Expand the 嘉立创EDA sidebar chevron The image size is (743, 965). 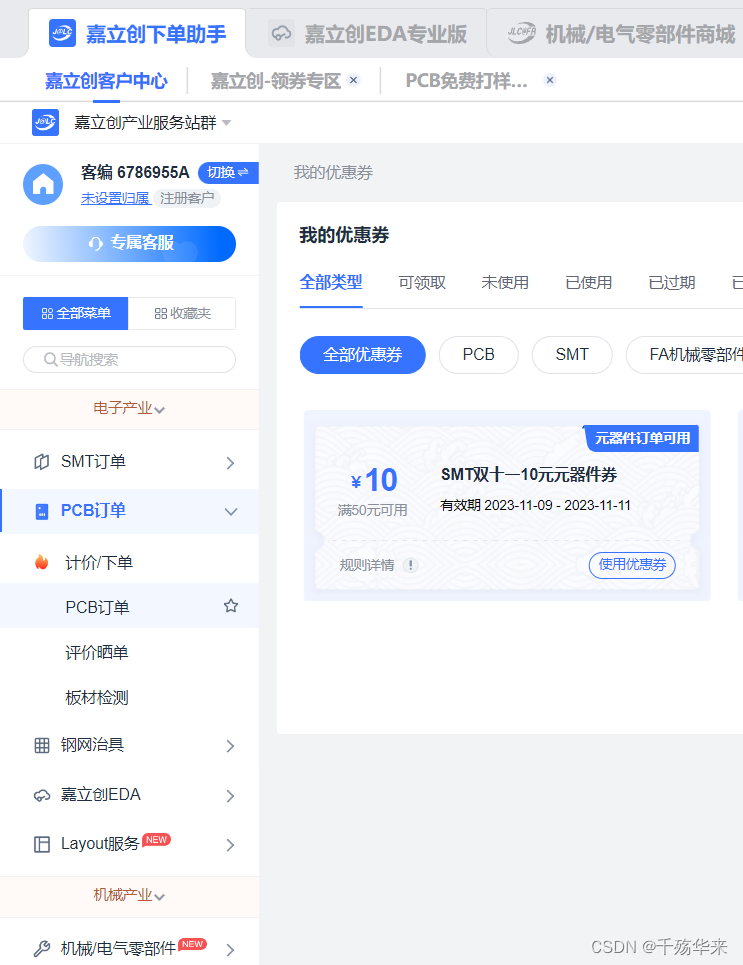coord(230,796)
